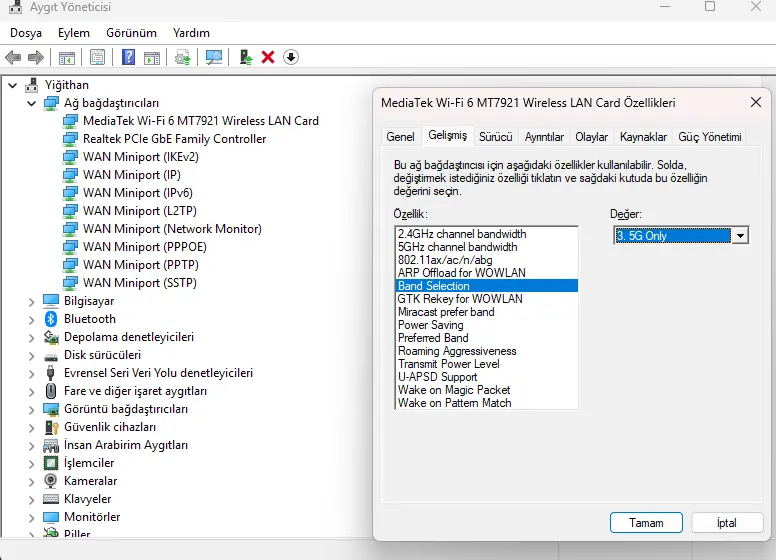Select the Wake on Magic Packet property
776x560 pixels.
(486, 390)
